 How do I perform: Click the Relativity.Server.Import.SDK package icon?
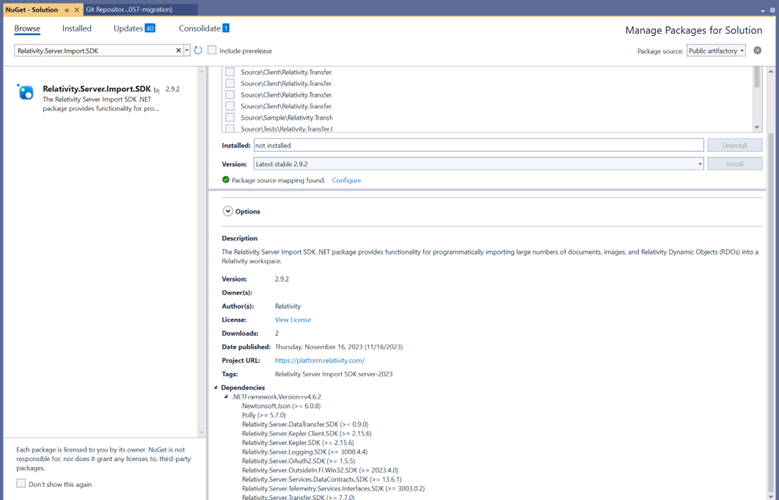coord(25,92)
